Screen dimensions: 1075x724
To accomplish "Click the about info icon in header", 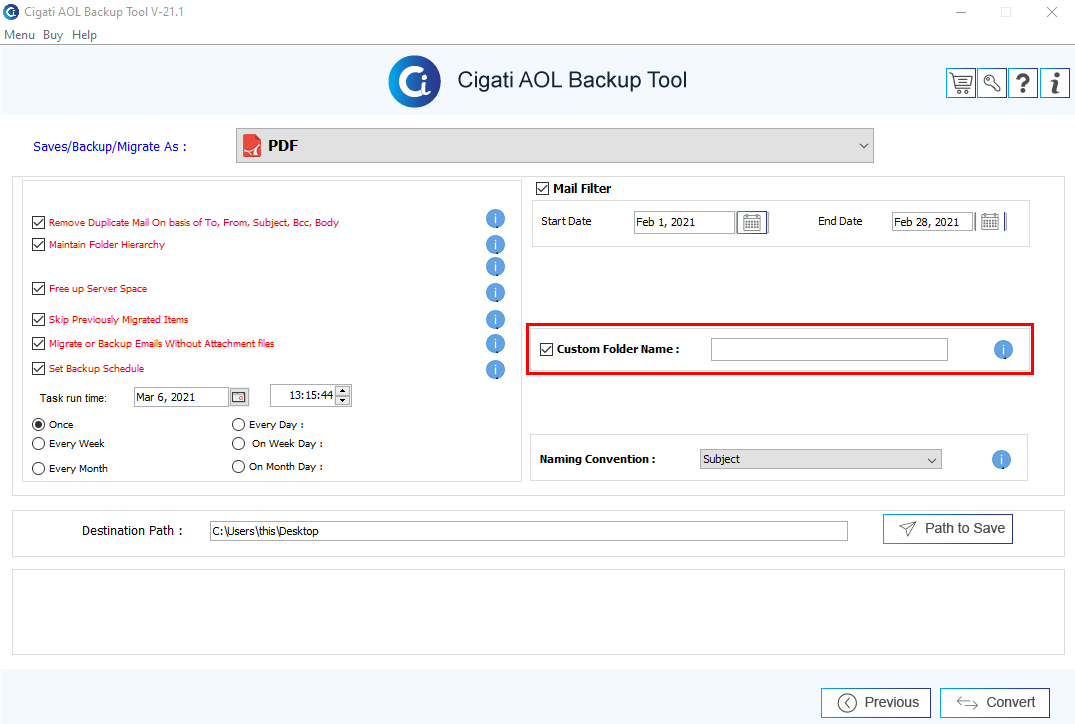I will click(x=1054, y=84).
